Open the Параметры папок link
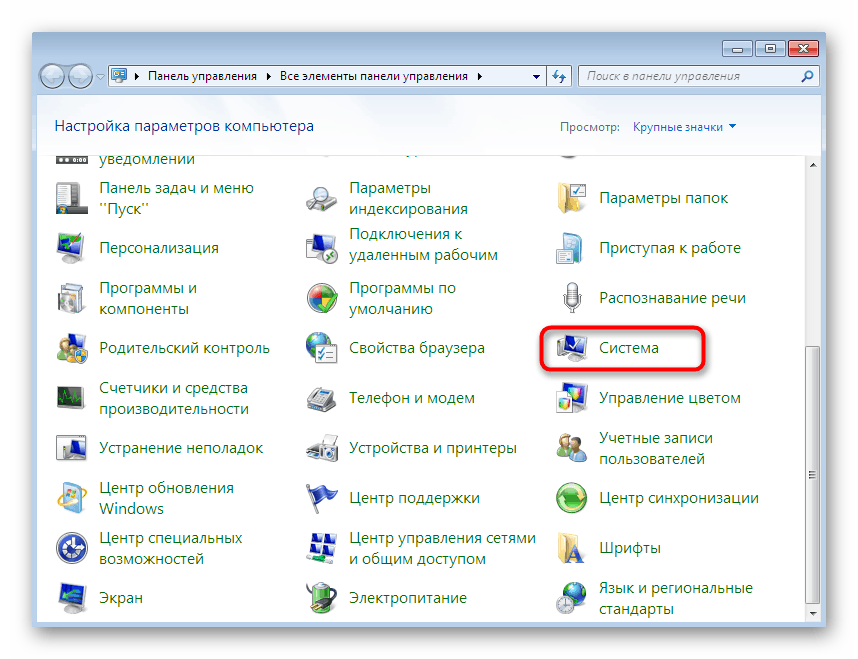This screenshot has width=858, height=659. (x=663, y=198)
